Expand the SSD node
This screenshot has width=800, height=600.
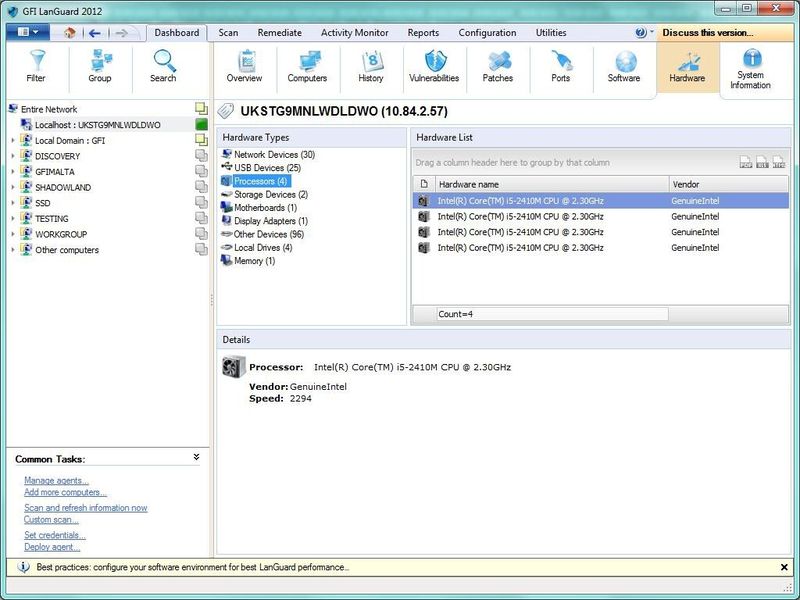[13, 203]
